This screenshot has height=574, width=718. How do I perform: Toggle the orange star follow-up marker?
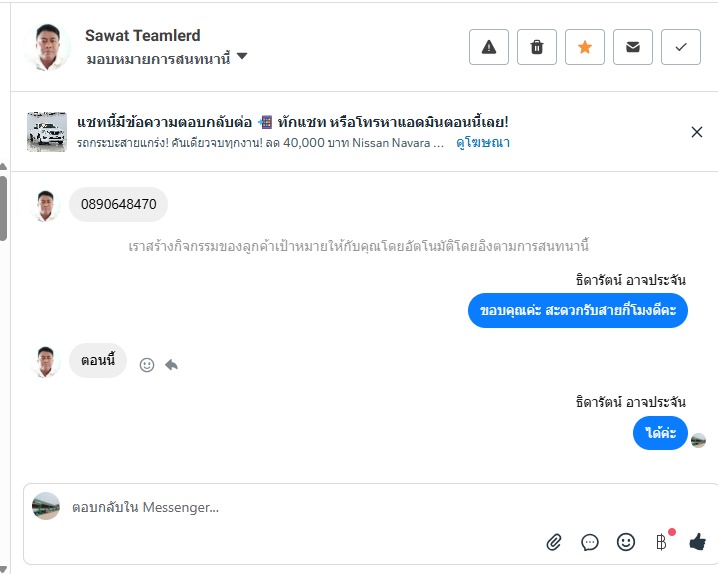pyautogui.click(x=585, y=47)
